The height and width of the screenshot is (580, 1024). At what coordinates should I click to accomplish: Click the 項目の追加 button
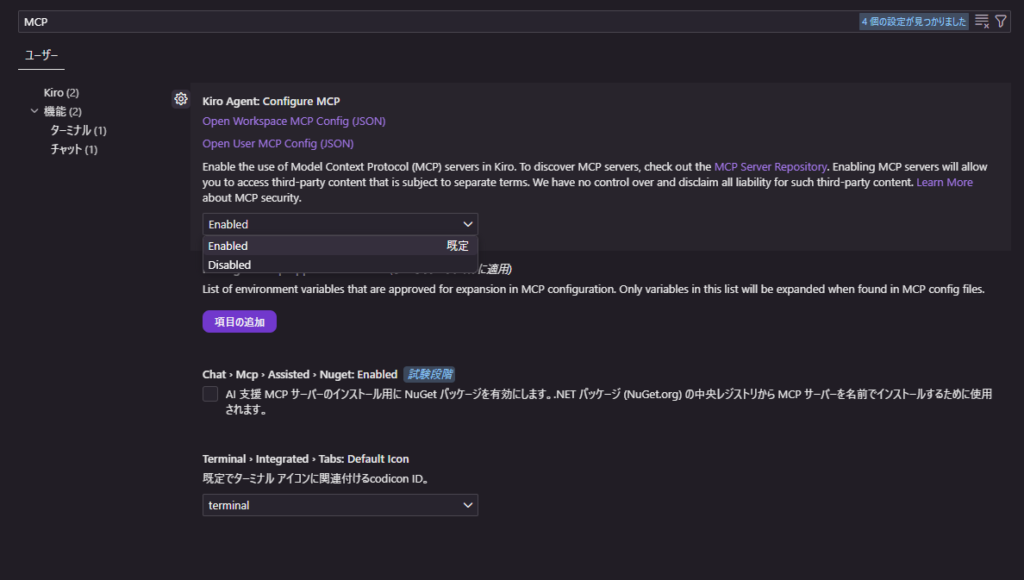click(239, 321)
